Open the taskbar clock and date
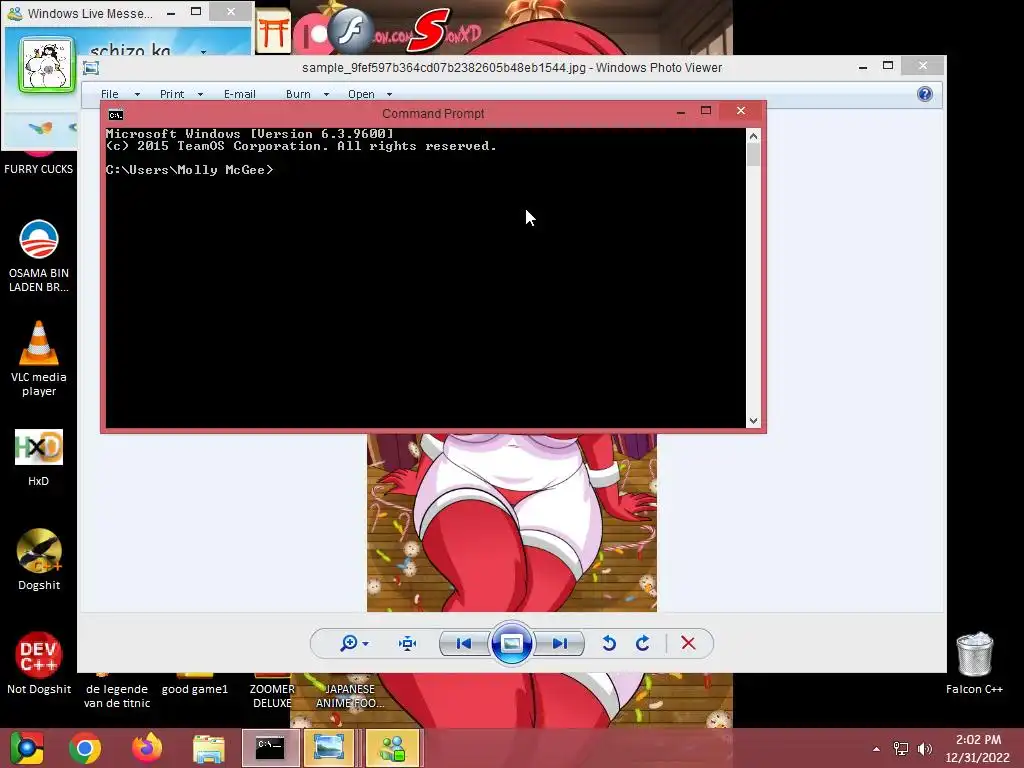Screen dimensions: 1024x768 click(978, 748)
